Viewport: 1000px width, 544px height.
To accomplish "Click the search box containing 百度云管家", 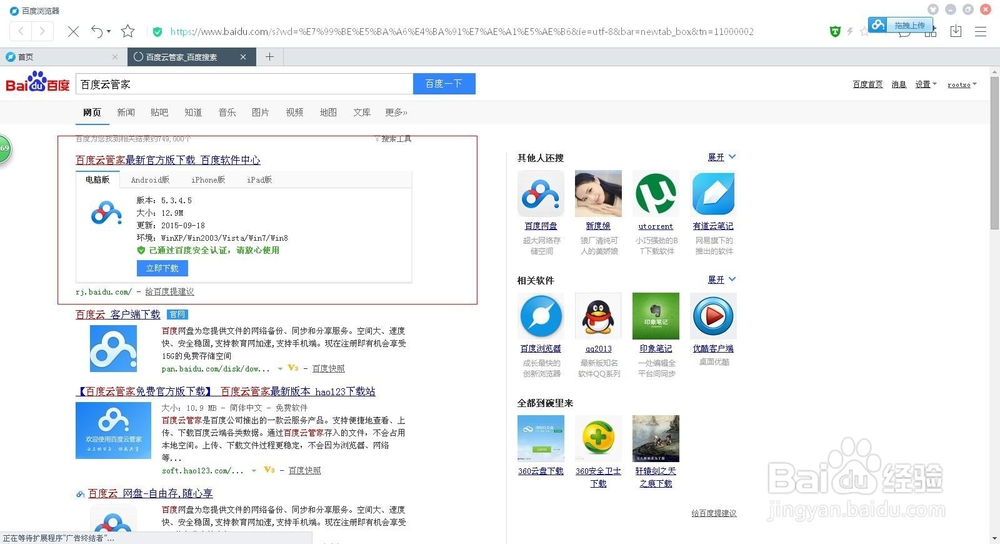I will click(x=244, y=84).
